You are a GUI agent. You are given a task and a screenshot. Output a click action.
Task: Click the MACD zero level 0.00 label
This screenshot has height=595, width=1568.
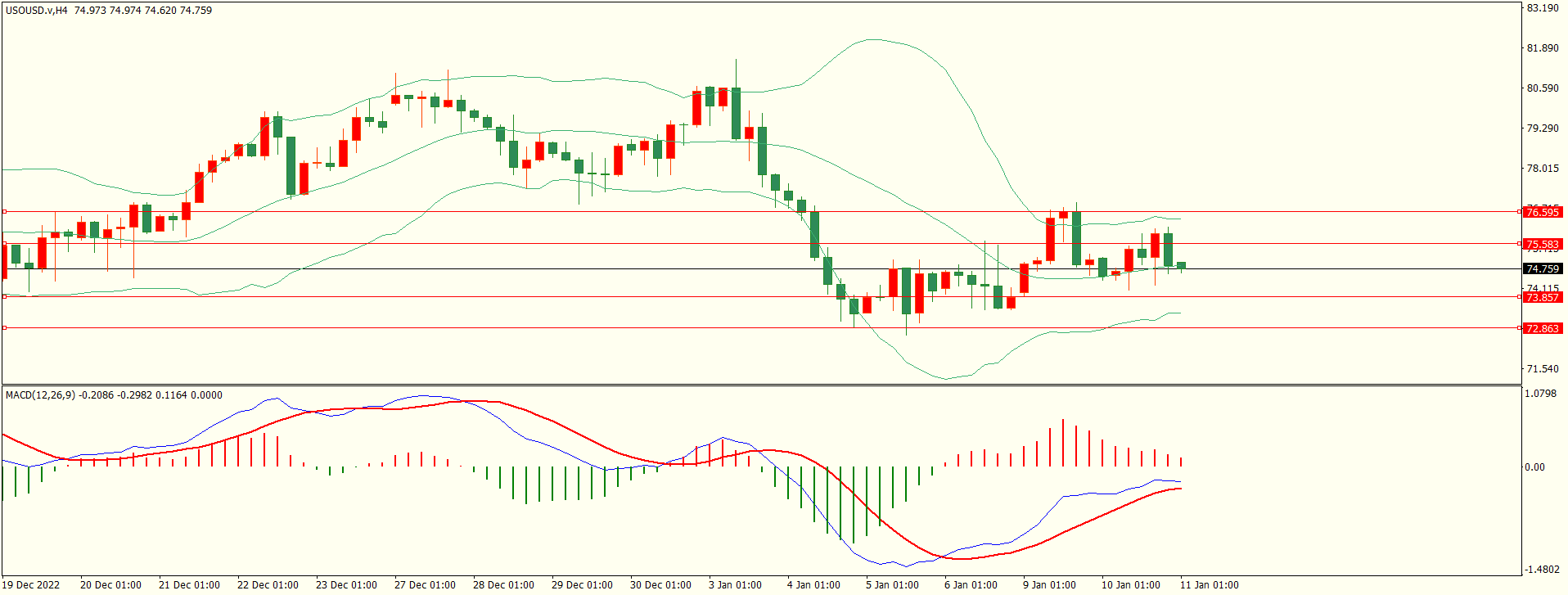[x=1534, y=467]
